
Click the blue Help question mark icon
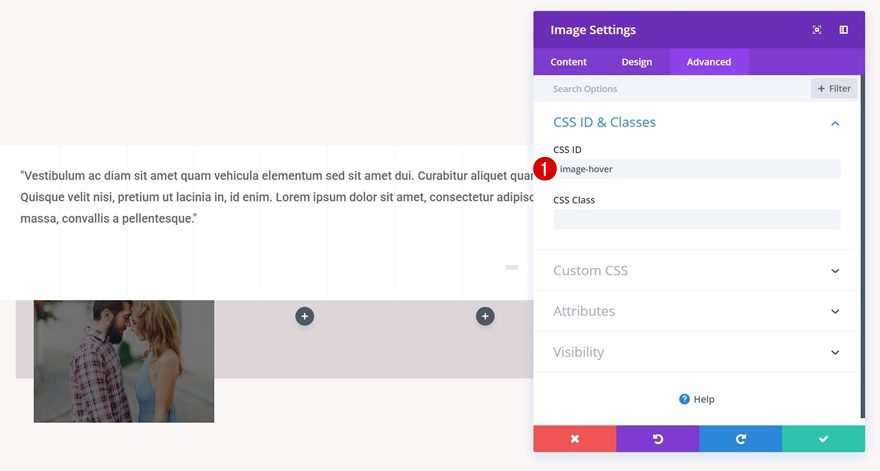(684, 399)
